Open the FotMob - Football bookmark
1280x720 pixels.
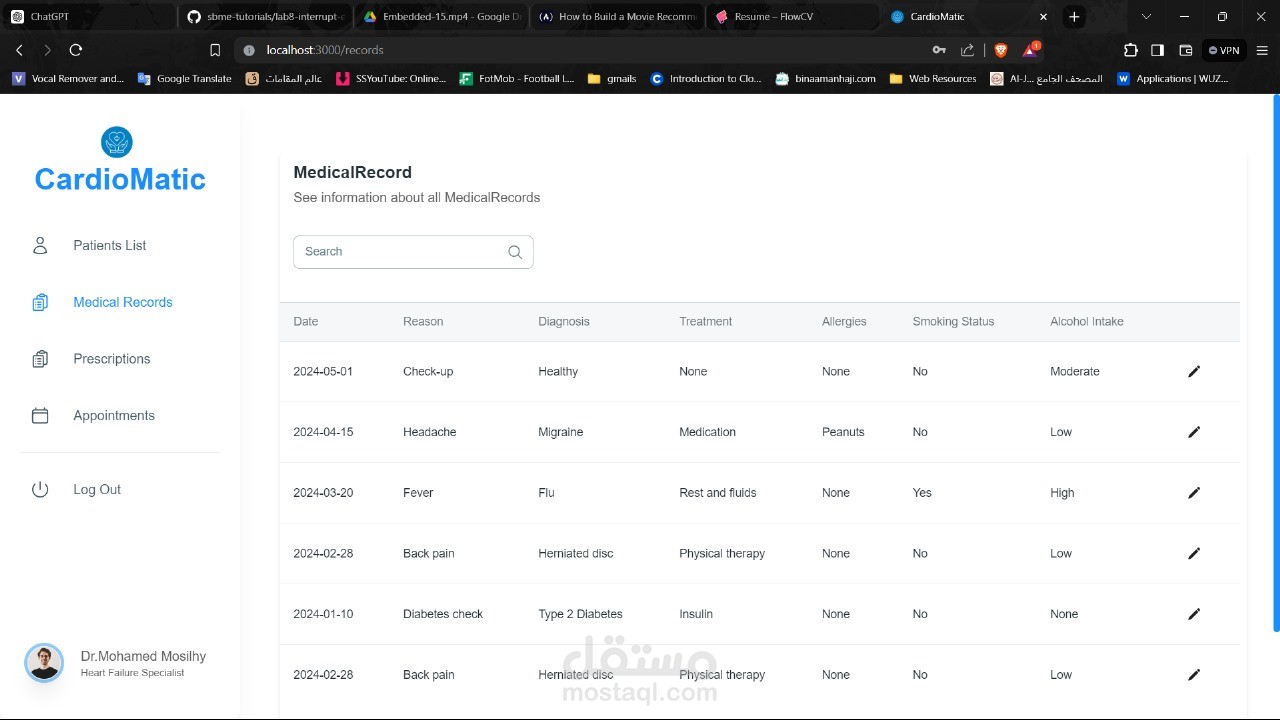pyautogui.click(x=517, y=79)
